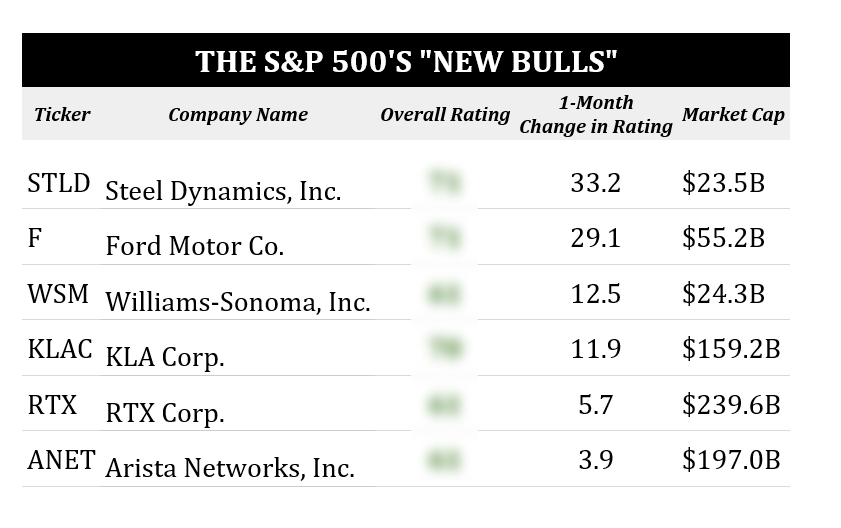The image size is (841, 528).
Task: Click the Ford Motor Co. company name
Action: click(x=195, y=245)
